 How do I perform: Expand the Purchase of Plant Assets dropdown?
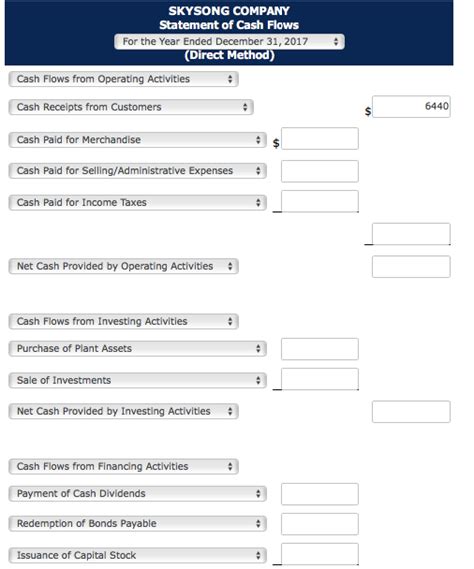coord(138,349)
